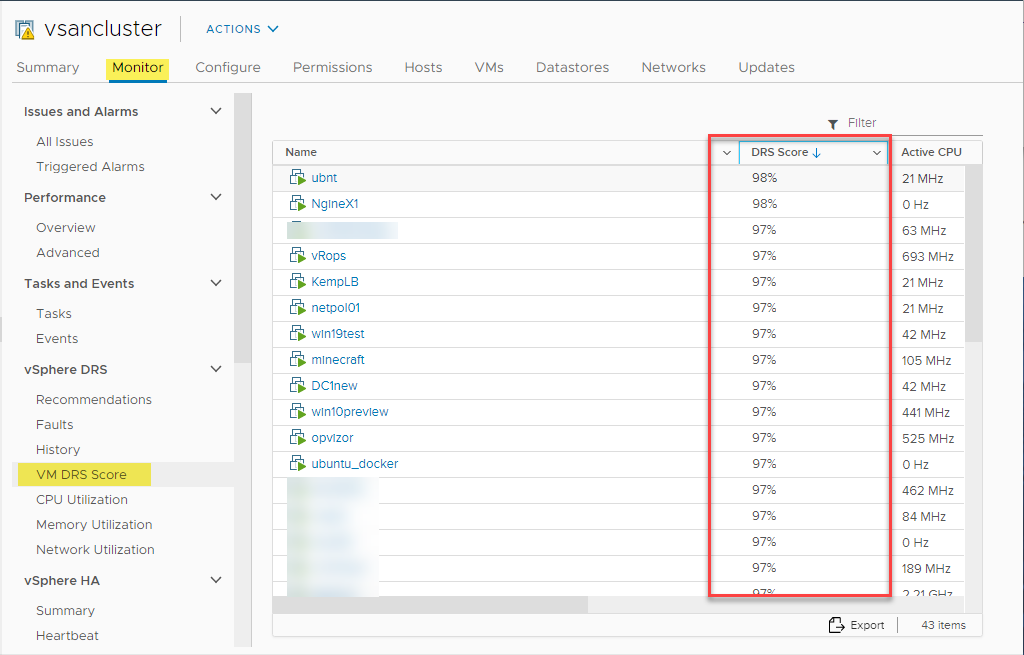Switch to the Permissions tab

point(332,67)
